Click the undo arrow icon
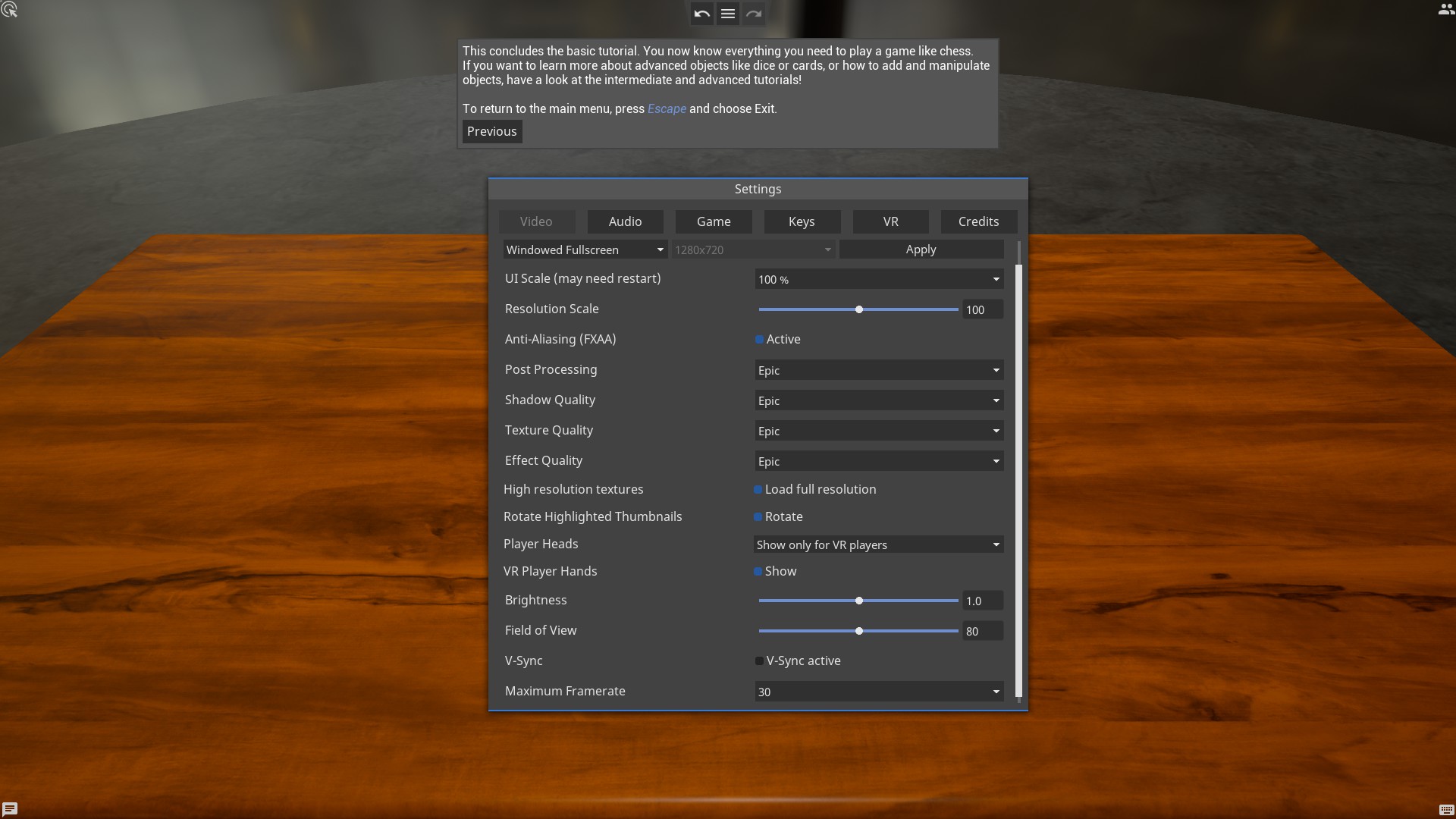 pos(701,14)
